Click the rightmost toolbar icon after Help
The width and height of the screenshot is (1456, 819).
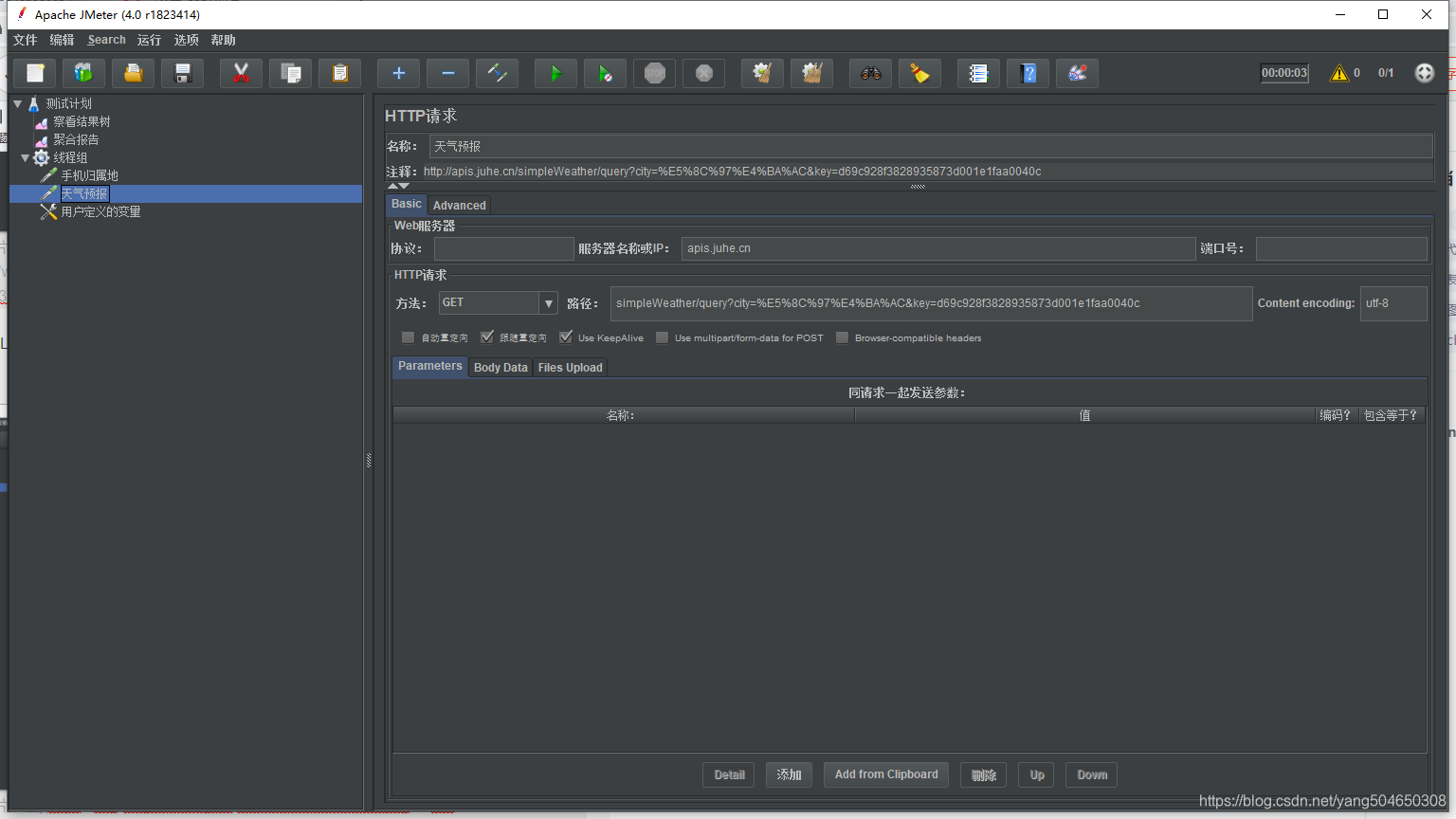click(1078, 73)
